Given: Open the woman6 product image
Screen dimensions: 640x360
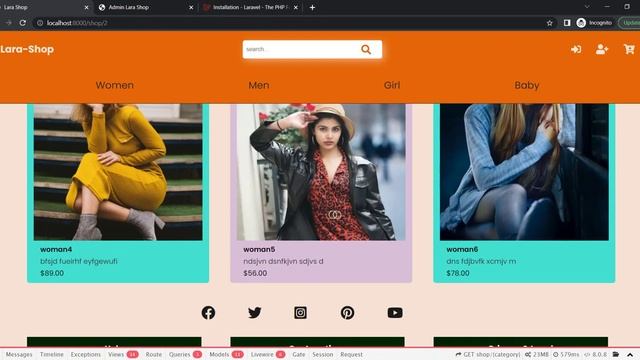Looking at the screenshot, I should pyautogui.click(x=524, y=172).
